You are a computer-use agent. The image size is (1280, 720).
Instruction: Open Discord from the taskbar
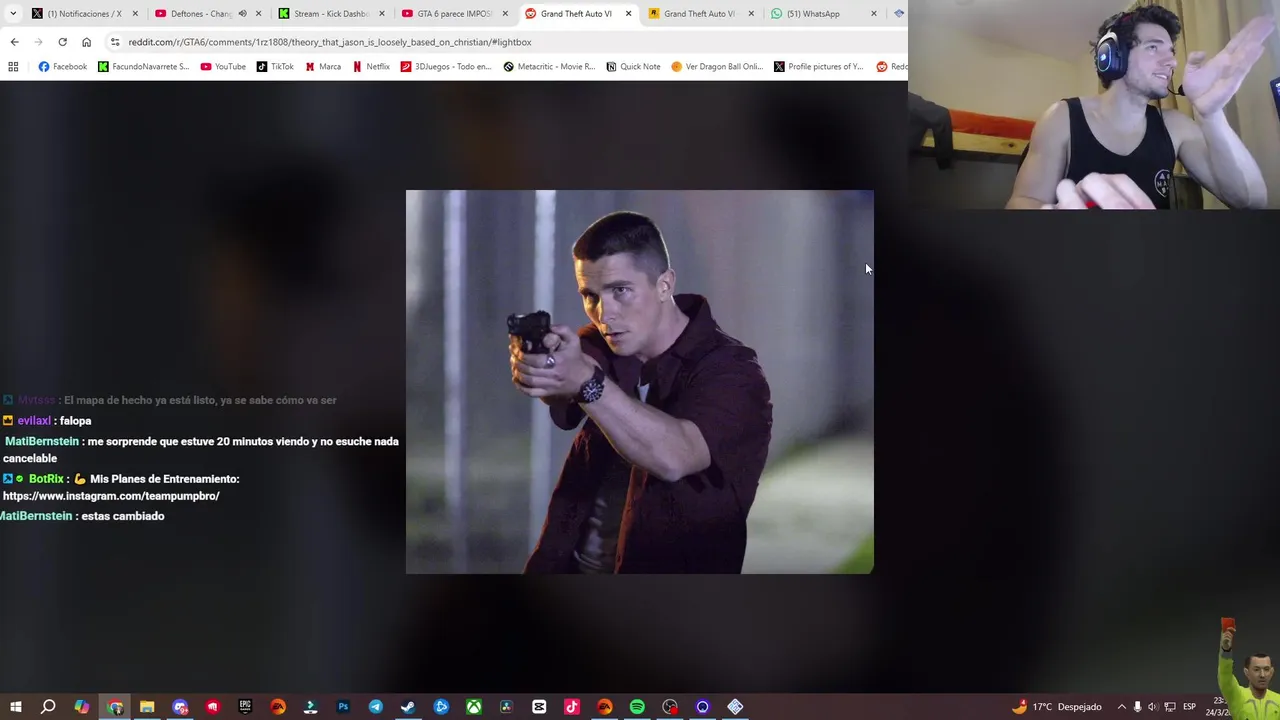[180, 707]
